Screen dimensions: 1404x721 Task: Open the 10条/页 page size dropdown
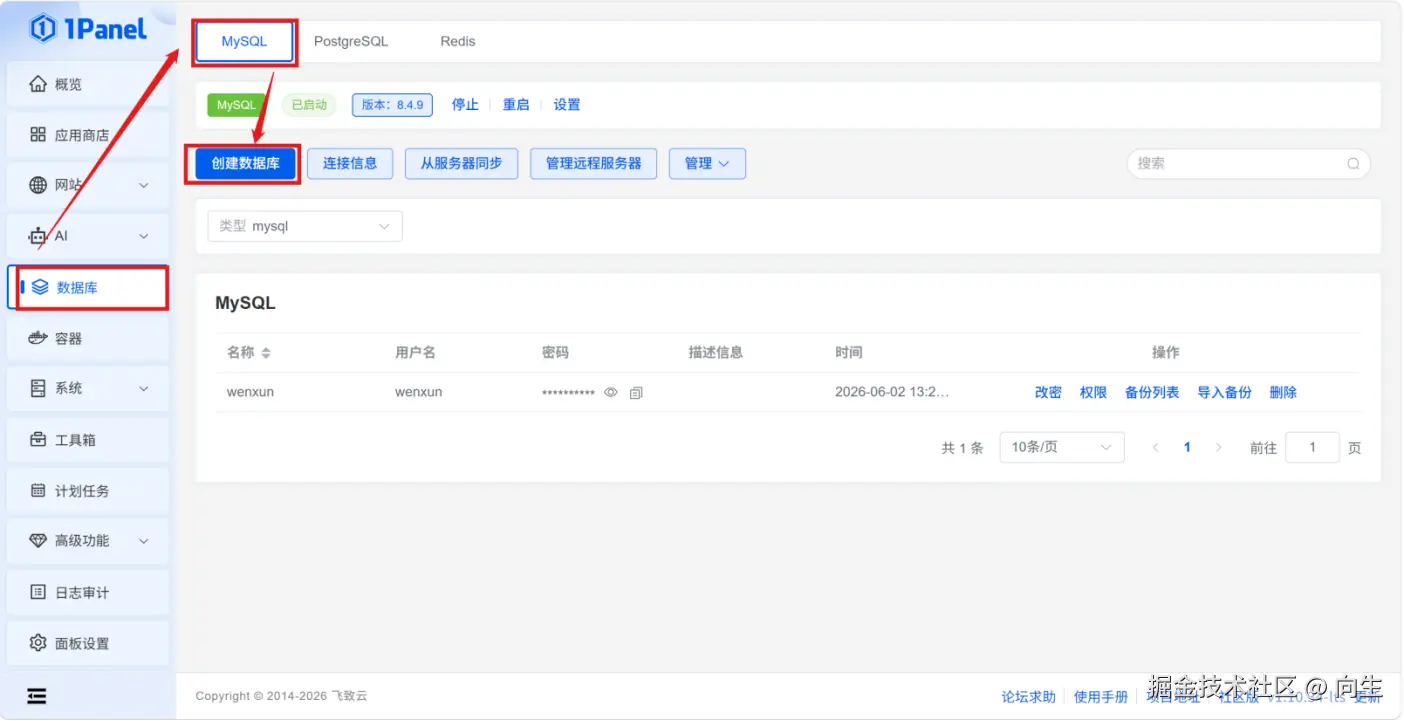click(1062, 447)
